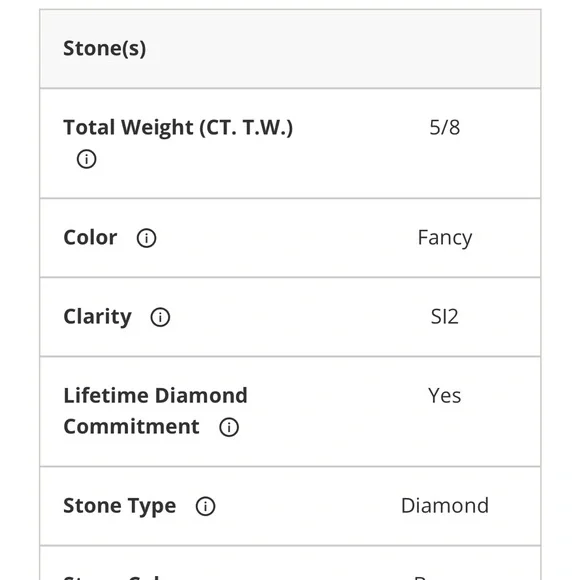Click the Clarity table row
This screenshot has width=580, height=580.
[290, 317]
